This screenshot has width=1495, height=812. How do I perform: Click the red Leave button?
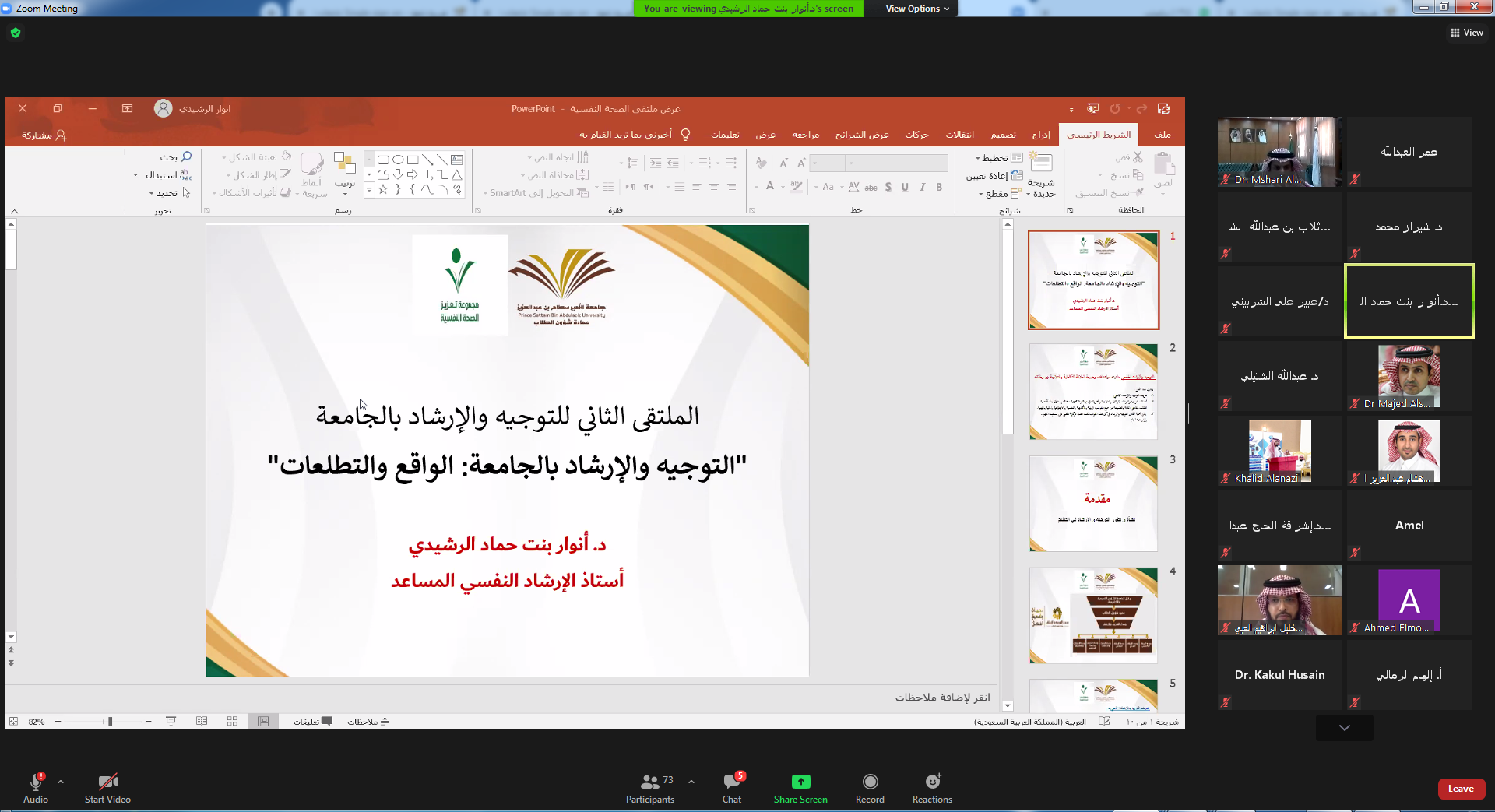(x=1461, y=789)
